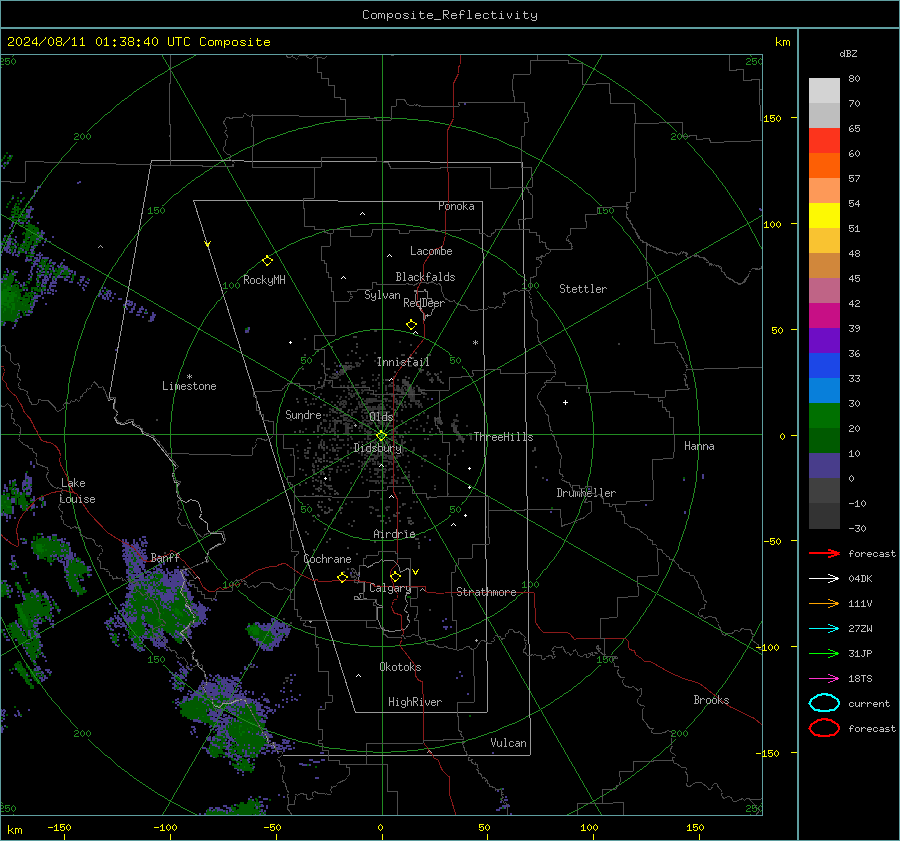The image size is (900, 841).
Task: Click the Brooks map label
Action: coord(711,700)
